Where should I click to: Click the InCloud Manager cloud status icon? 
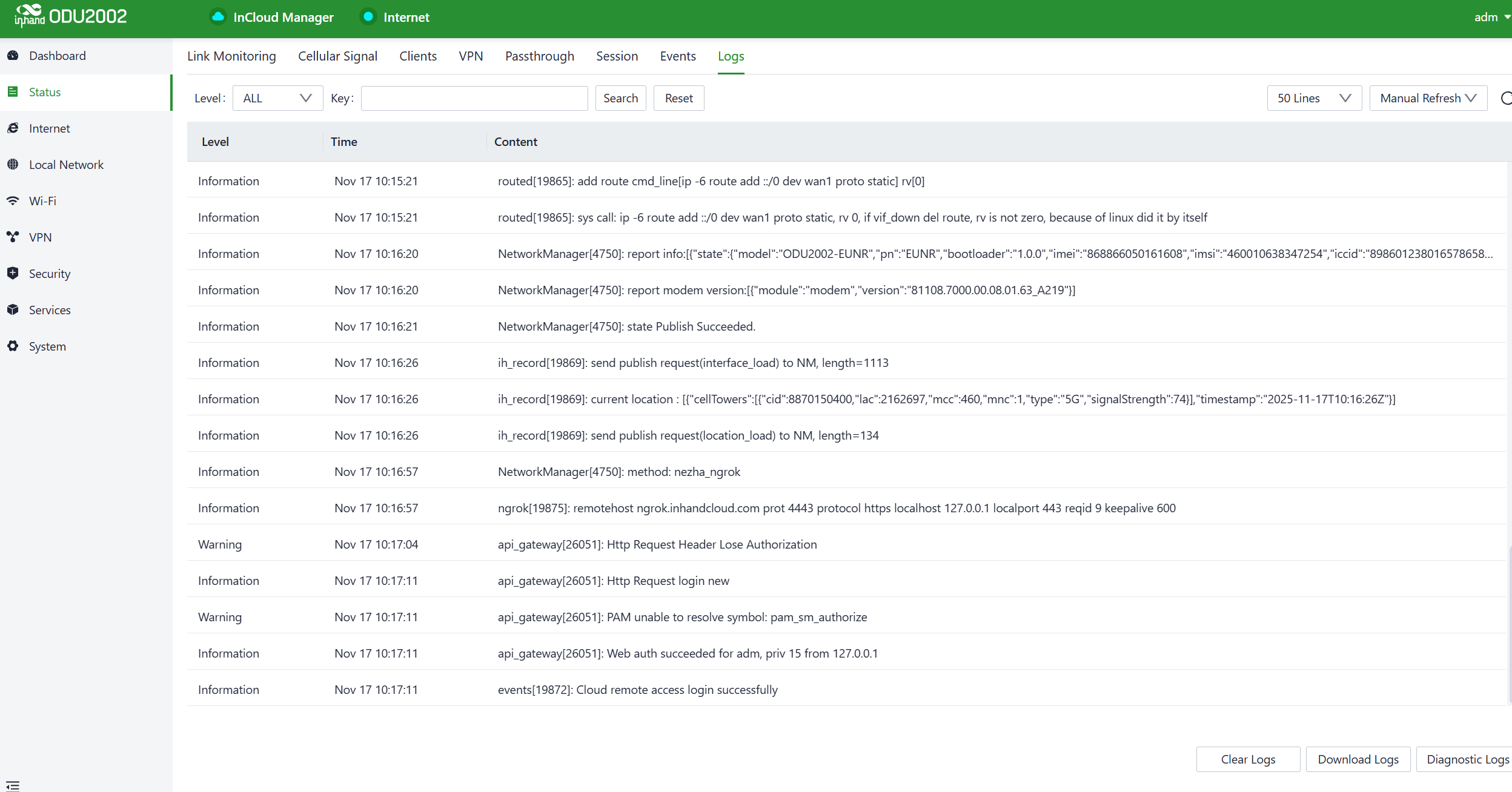tap(218, 17)
